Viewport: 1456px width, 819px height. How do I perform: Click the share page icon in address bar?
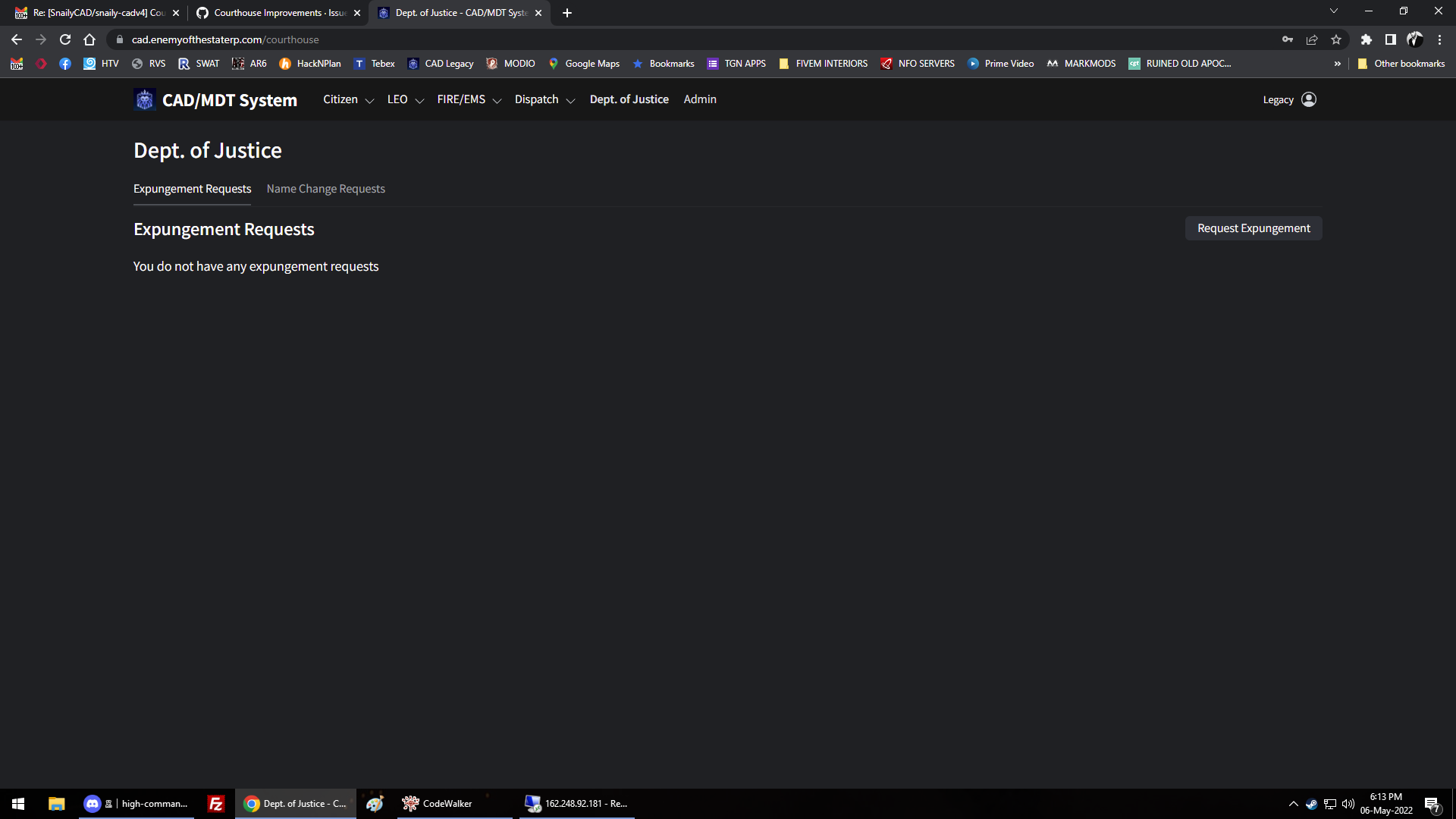tap(1312, 39)
